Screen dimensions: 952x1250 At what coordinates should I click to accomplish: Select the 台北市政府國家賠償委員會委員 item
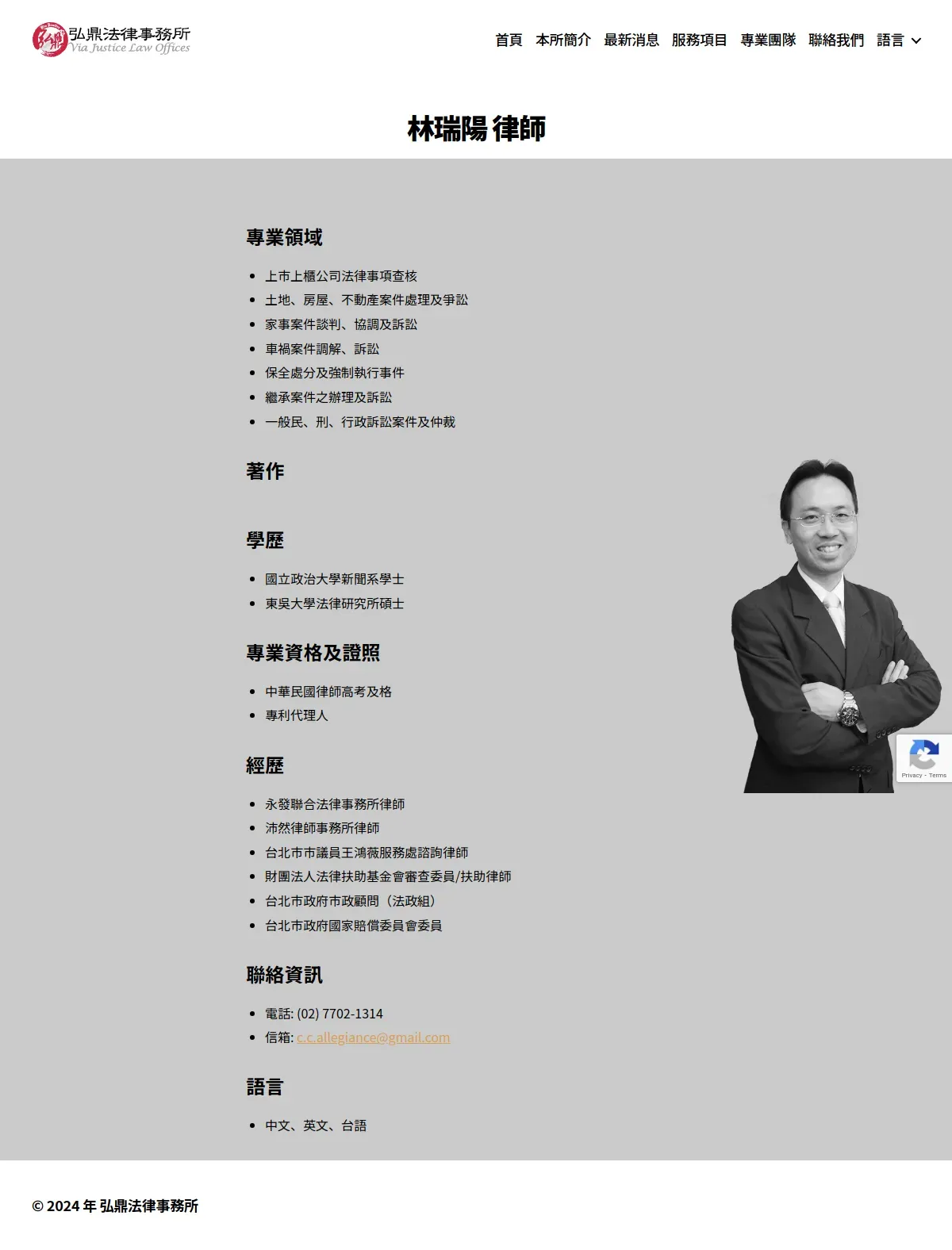[x=354, y=926]
